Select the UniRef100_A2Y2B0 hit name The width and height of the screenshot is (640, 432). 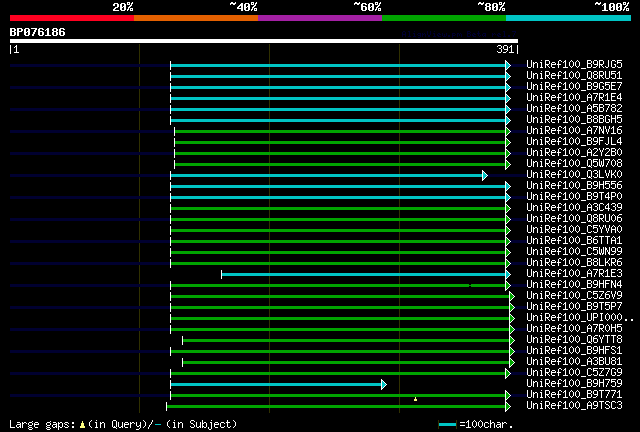pos(574,153)
